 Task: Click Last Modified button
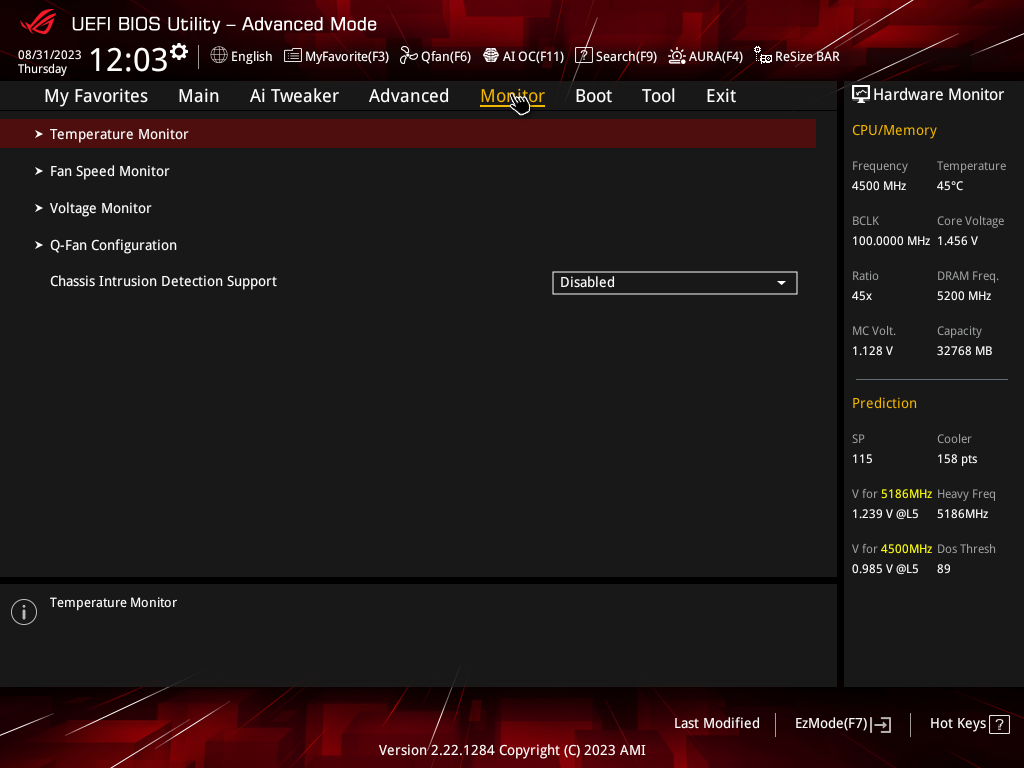(x=717, y=724)
